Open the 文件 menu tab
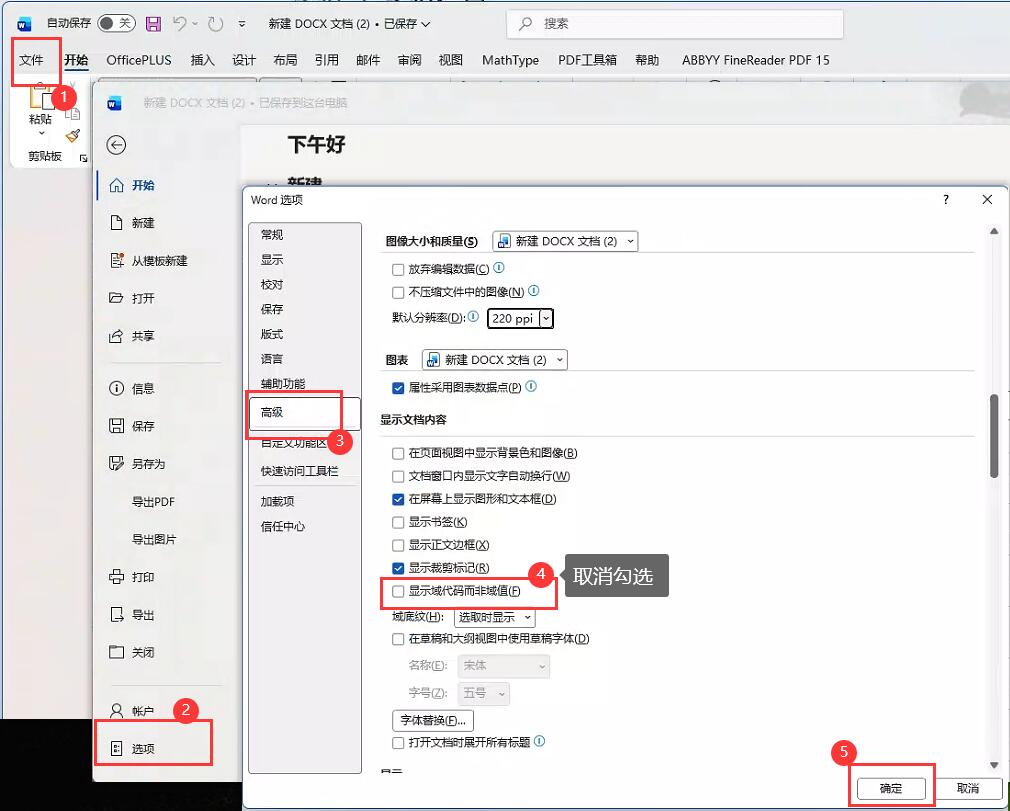This screenshot has width=1010, height=811. [x=32, y=60]
